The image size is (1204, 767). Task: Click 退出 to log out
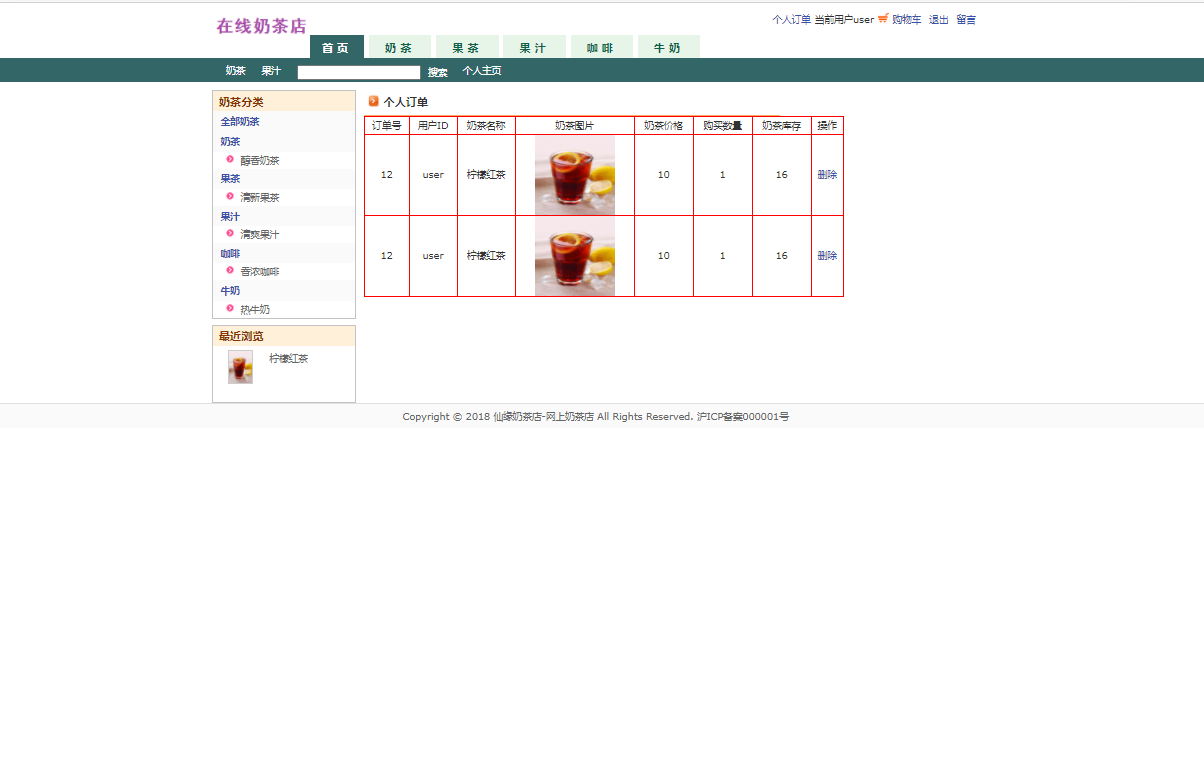(x=938, y=18)
